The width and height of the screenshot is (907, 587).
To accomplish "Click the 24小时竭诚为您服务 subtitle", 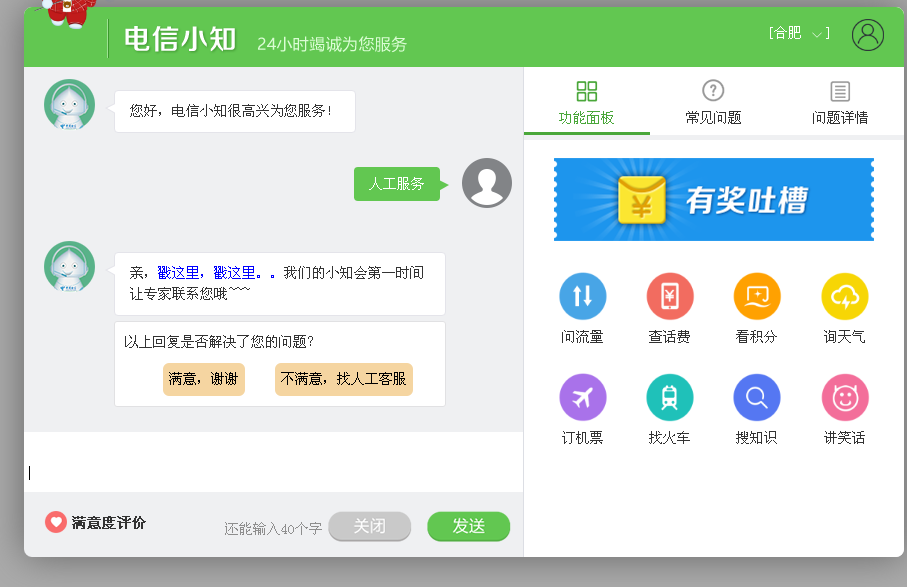I will coord(332,44).
